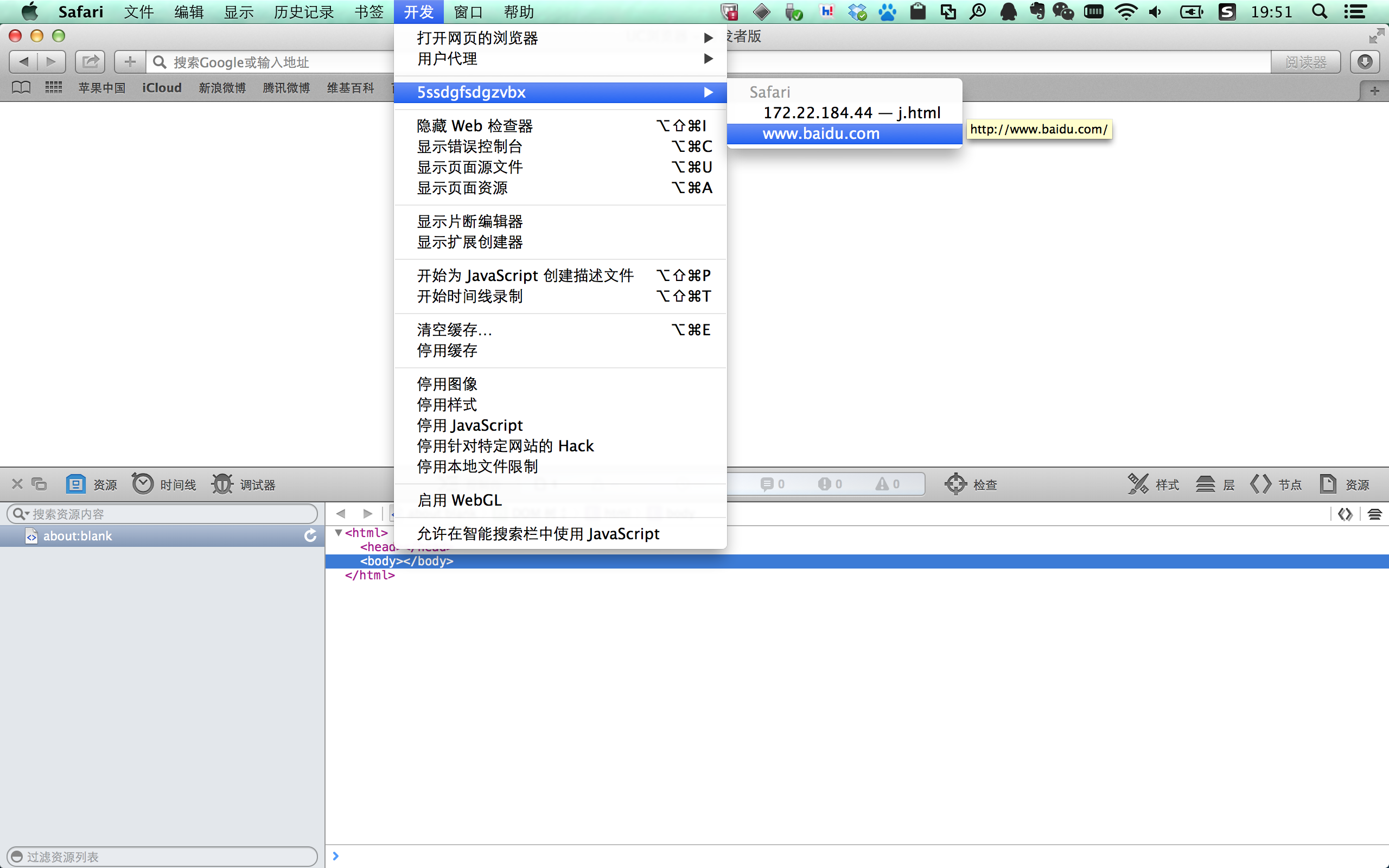
Task: Close the Web Inspector with X icon
Action: (17, 484)
